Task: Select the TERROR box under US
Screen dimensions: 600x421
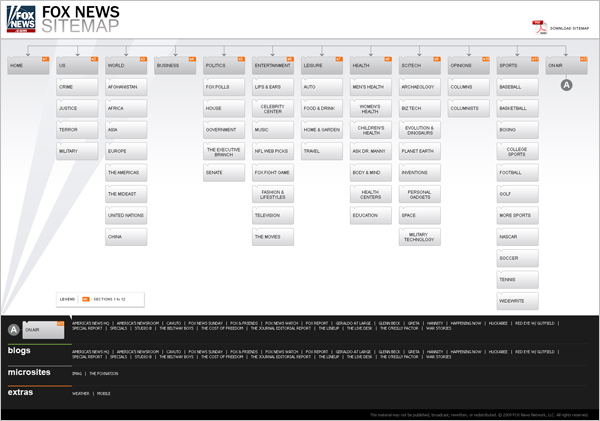Action: click(x=77, y=130)
